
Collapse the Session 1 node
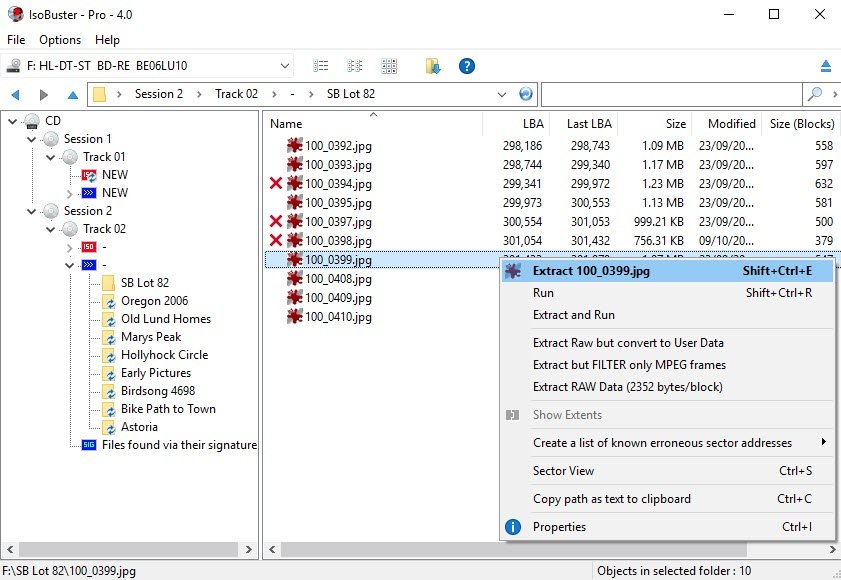32,140
